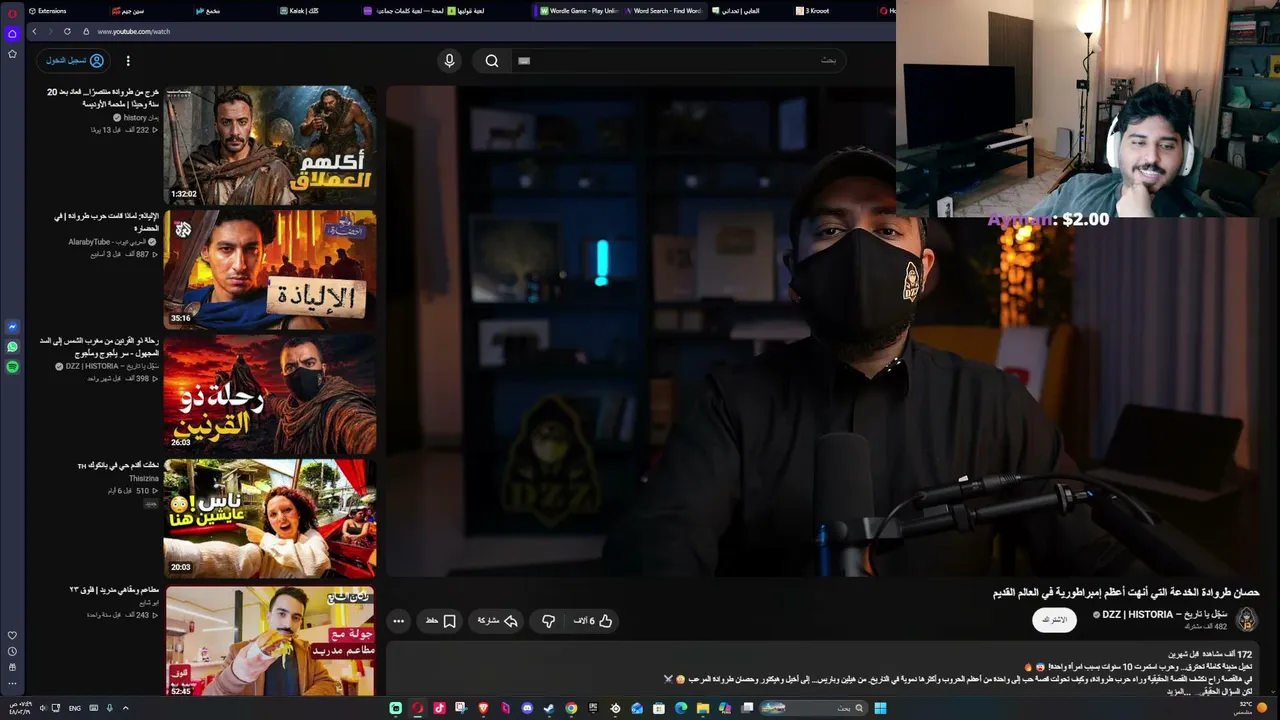
Task: Like the video with thumbs-up button
Action: pyautogui.click(x=593, y=621)
